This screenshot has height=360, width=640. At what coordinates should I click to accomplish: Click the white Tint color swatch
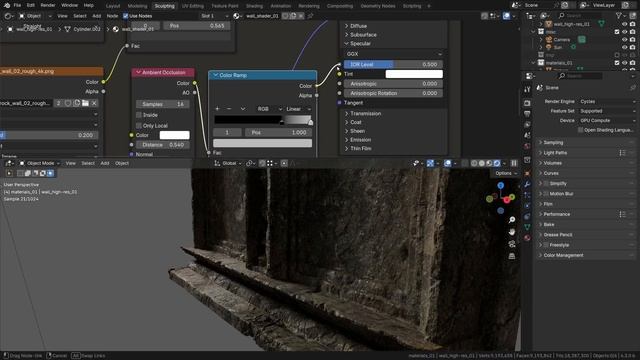tap(414, 74)
